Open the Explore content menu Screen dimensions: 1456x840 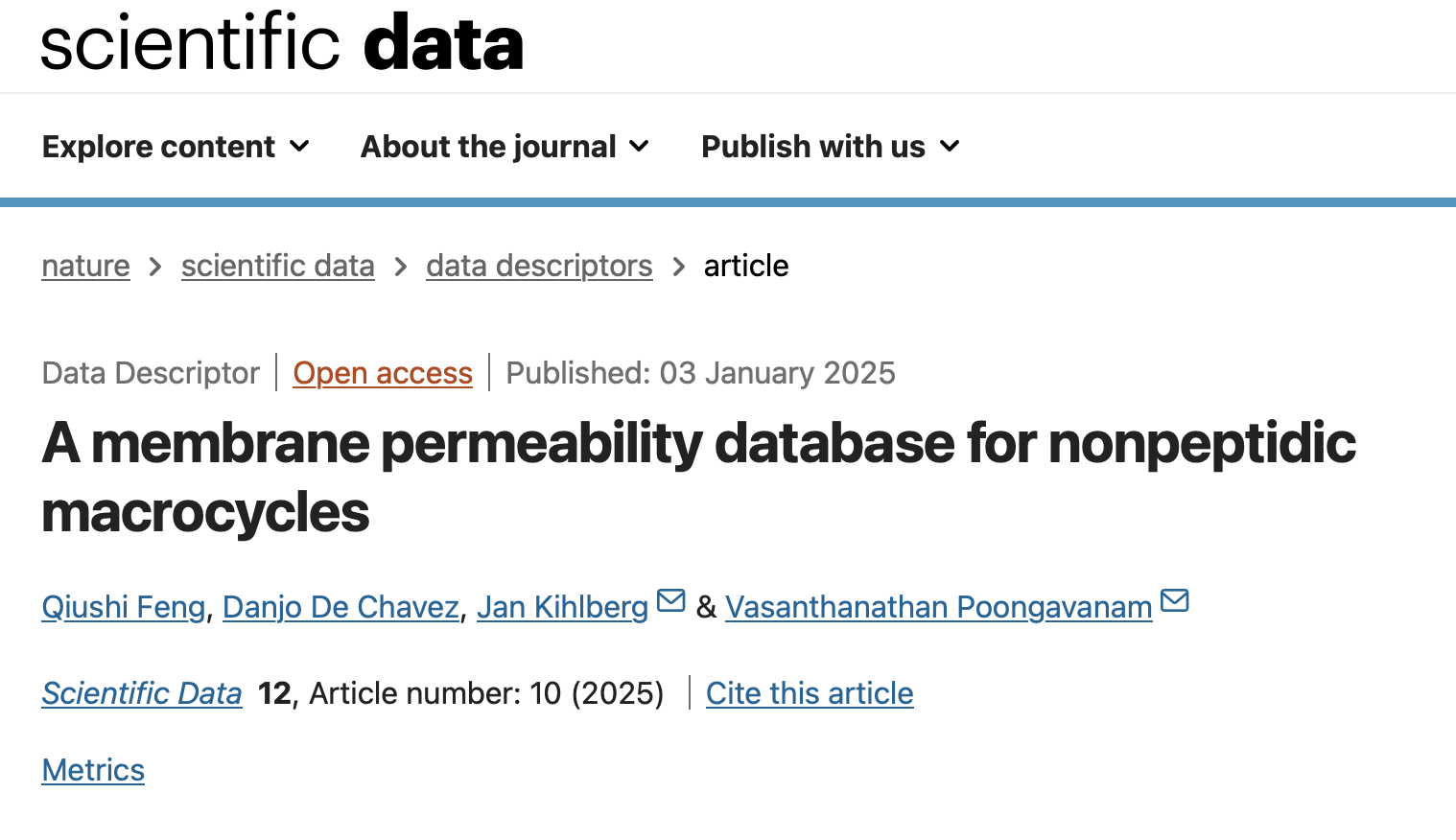pos(159,147)
